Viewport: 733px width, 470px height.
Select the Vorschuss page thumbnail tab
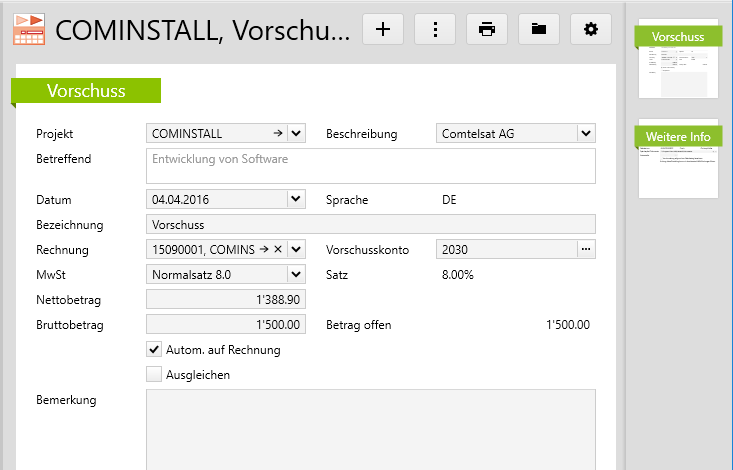678,37
